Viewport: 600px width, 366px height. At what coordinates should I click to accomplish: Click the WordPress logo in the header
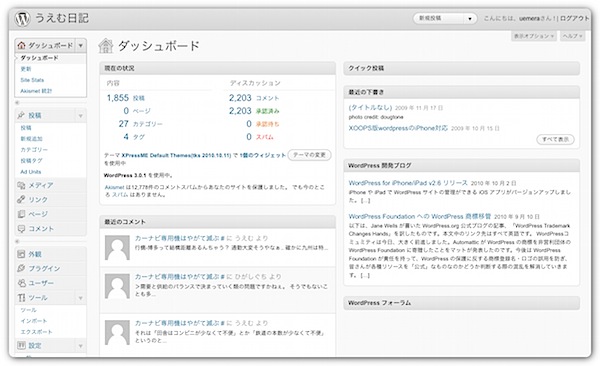tap(22, 18)
